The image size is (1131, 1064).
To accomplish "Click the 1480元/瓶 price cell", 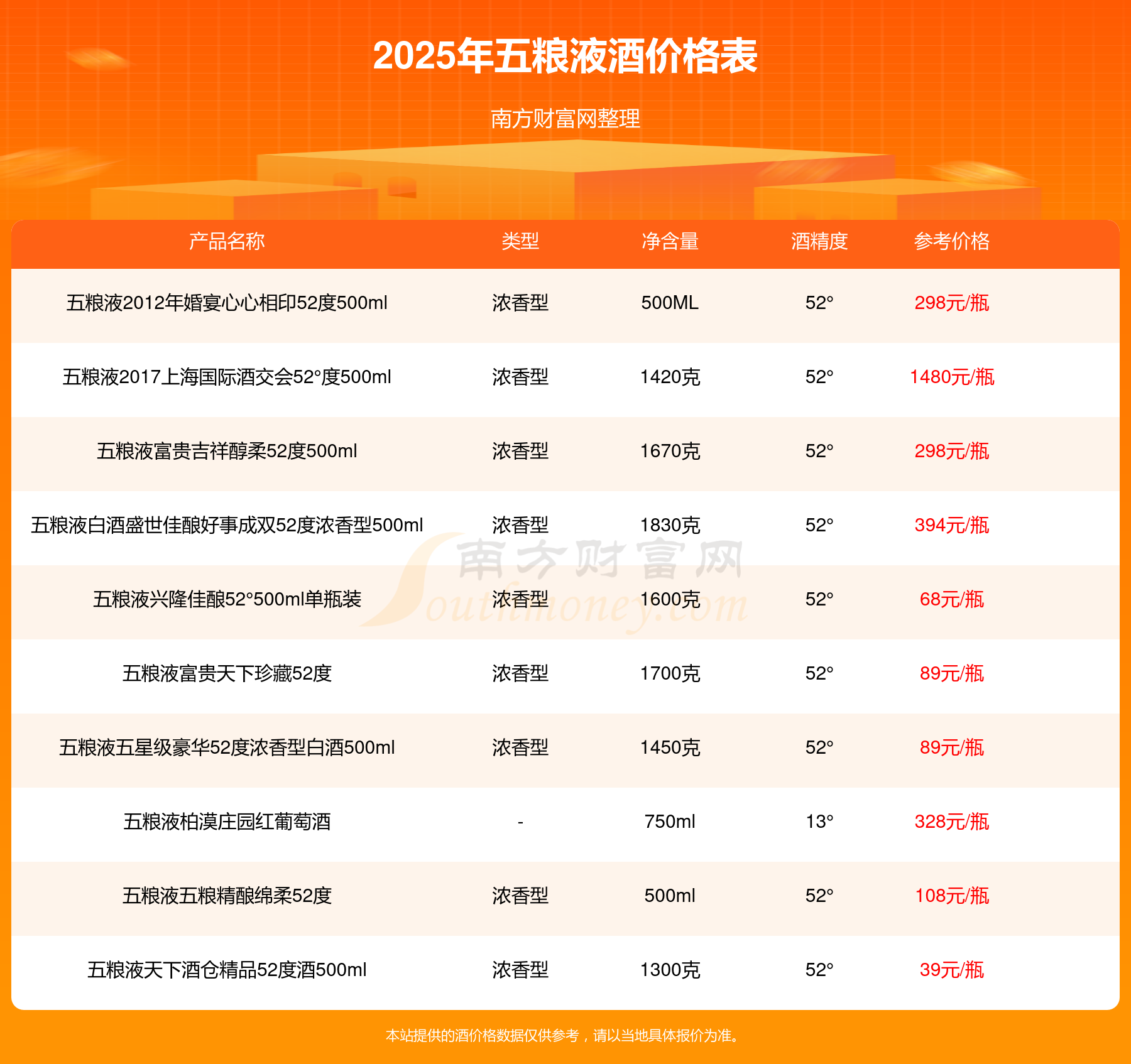I will coord(952,377).
